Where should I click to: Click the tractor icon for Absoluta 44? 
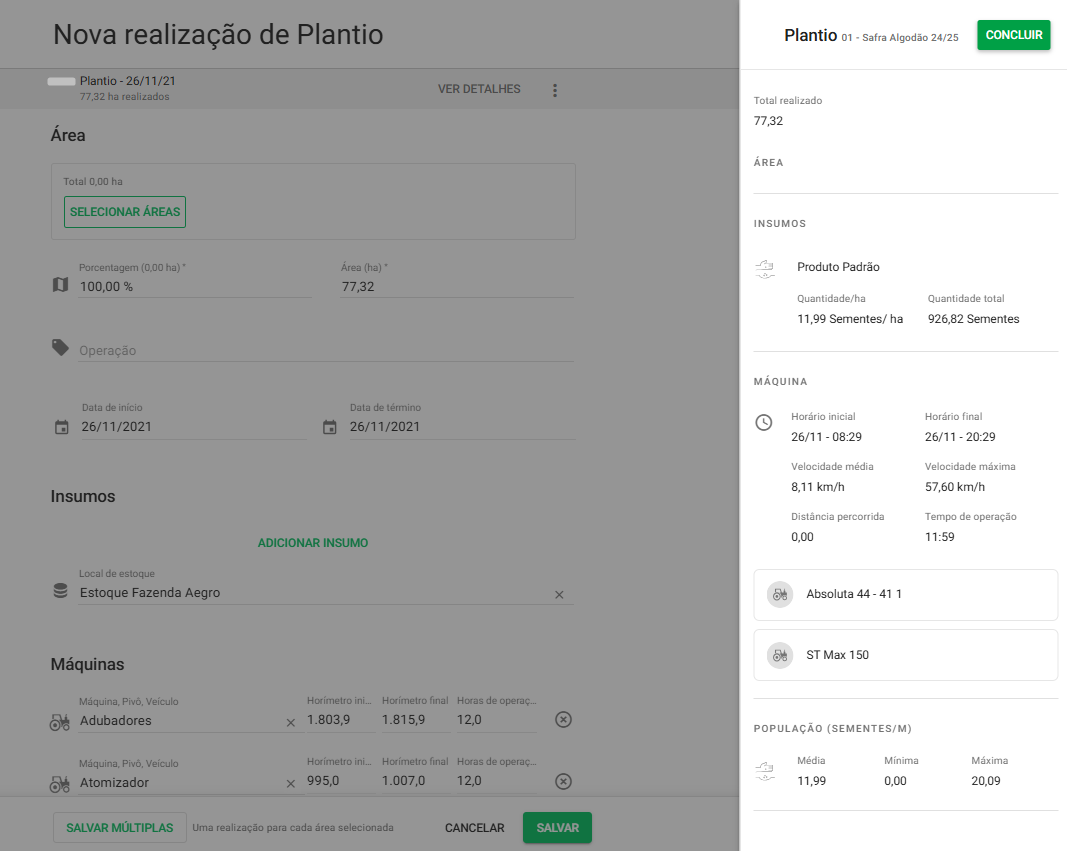780,594
